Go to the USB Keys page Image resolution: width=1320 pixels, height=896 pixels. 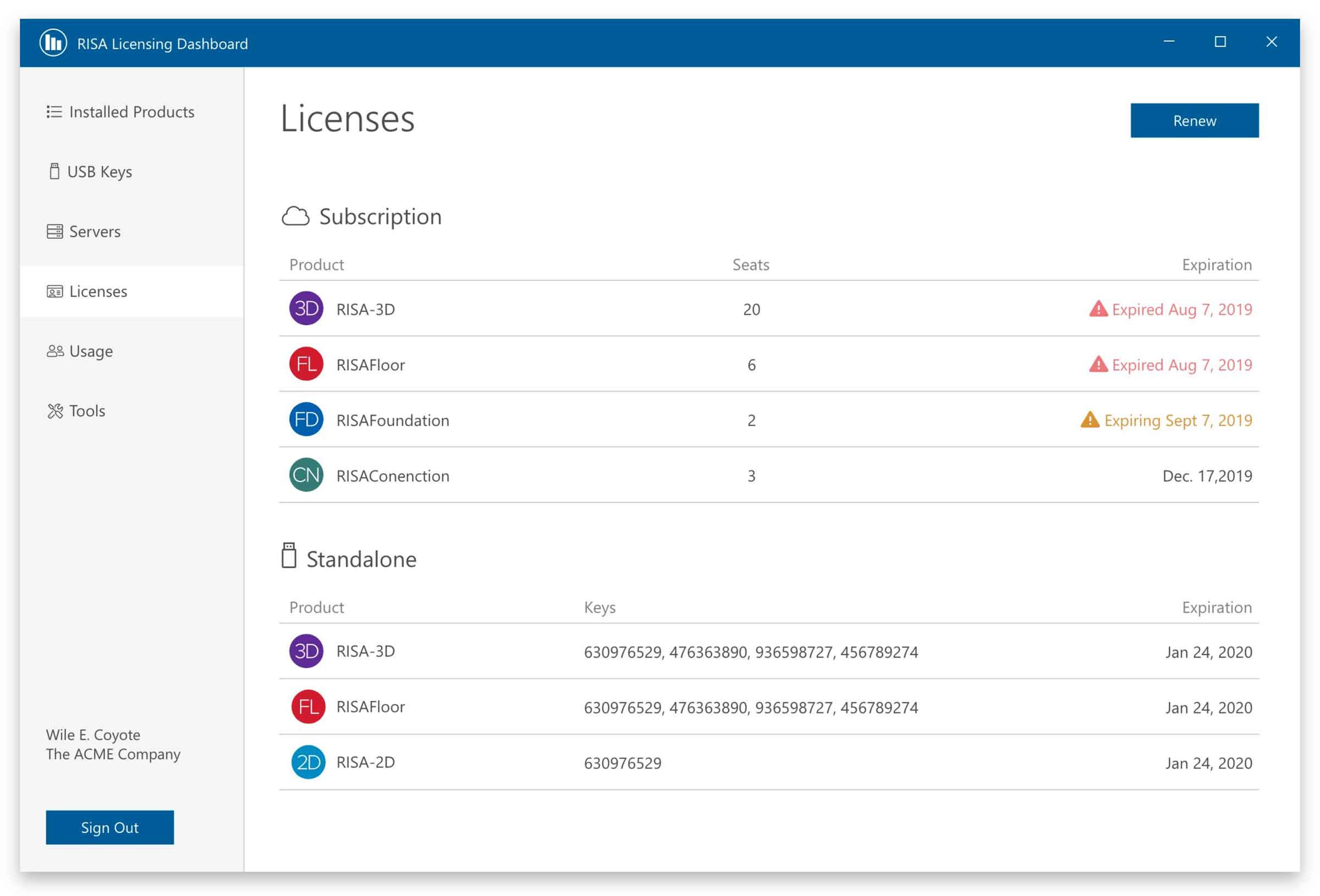pos(132,172)
